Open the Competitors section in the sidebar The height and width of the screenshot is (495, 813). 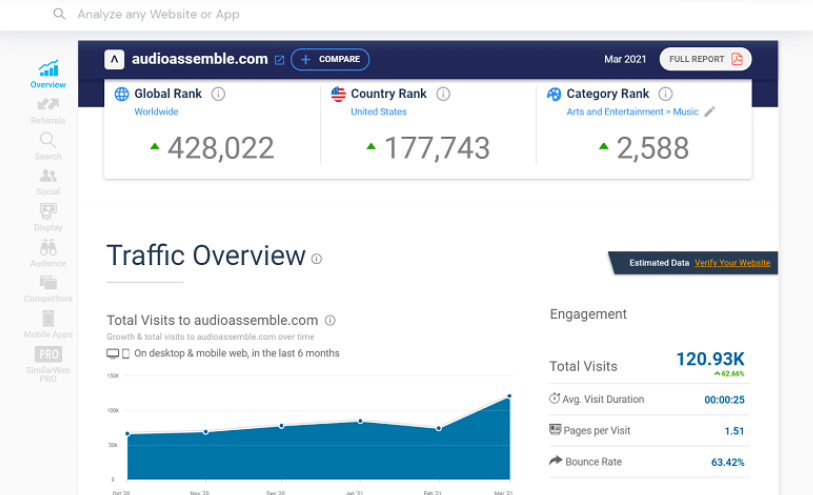click(48, 289)
